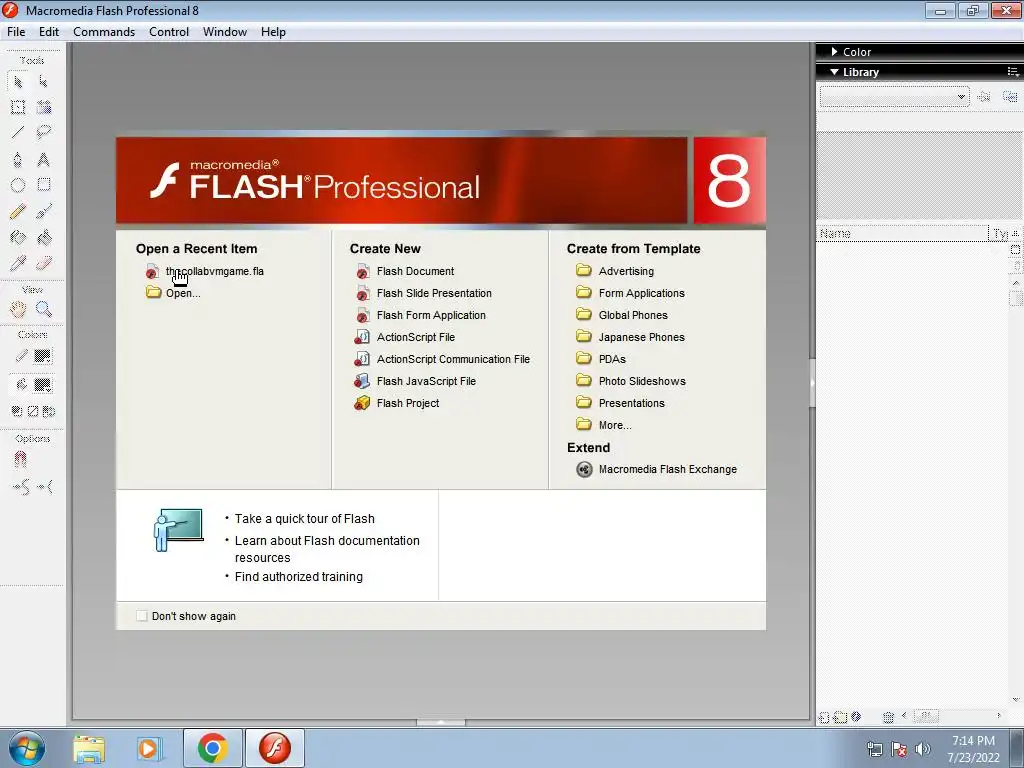Click the Windows Start button
The image size is (1024, 768).
[27, 748]
